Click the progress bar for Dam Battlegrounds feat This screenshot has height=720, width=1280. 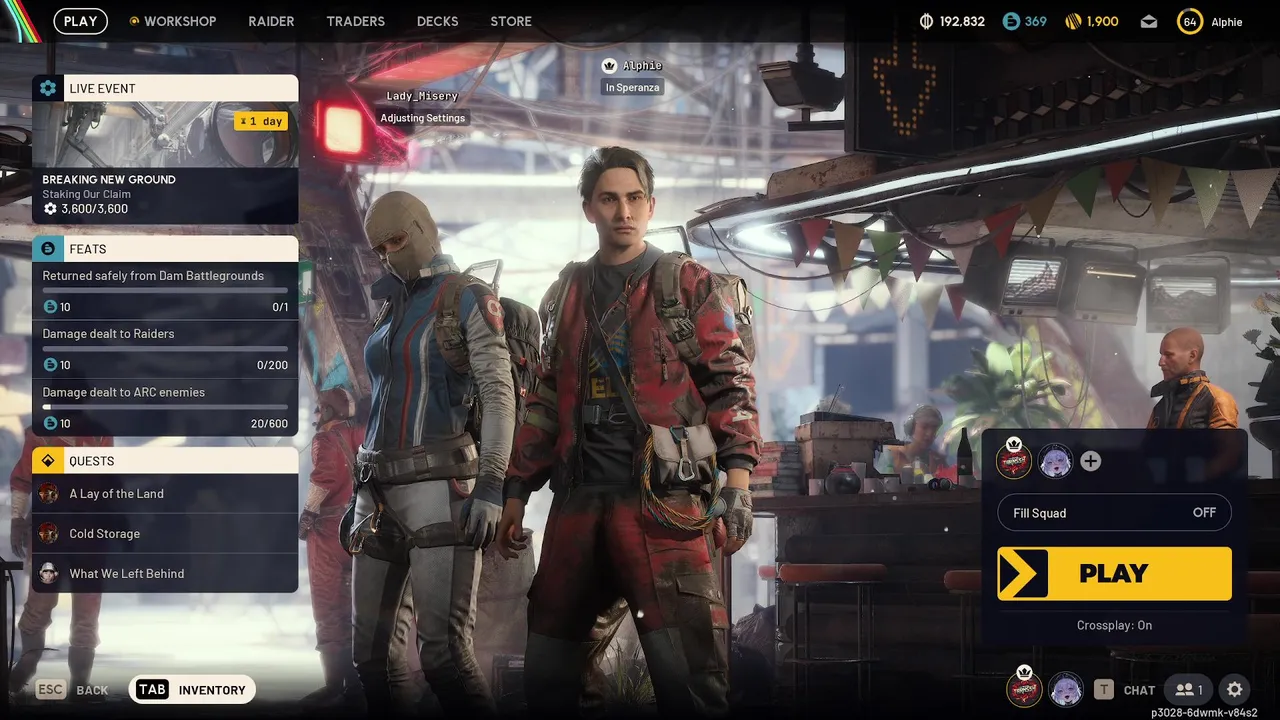(x=165, y=291)
